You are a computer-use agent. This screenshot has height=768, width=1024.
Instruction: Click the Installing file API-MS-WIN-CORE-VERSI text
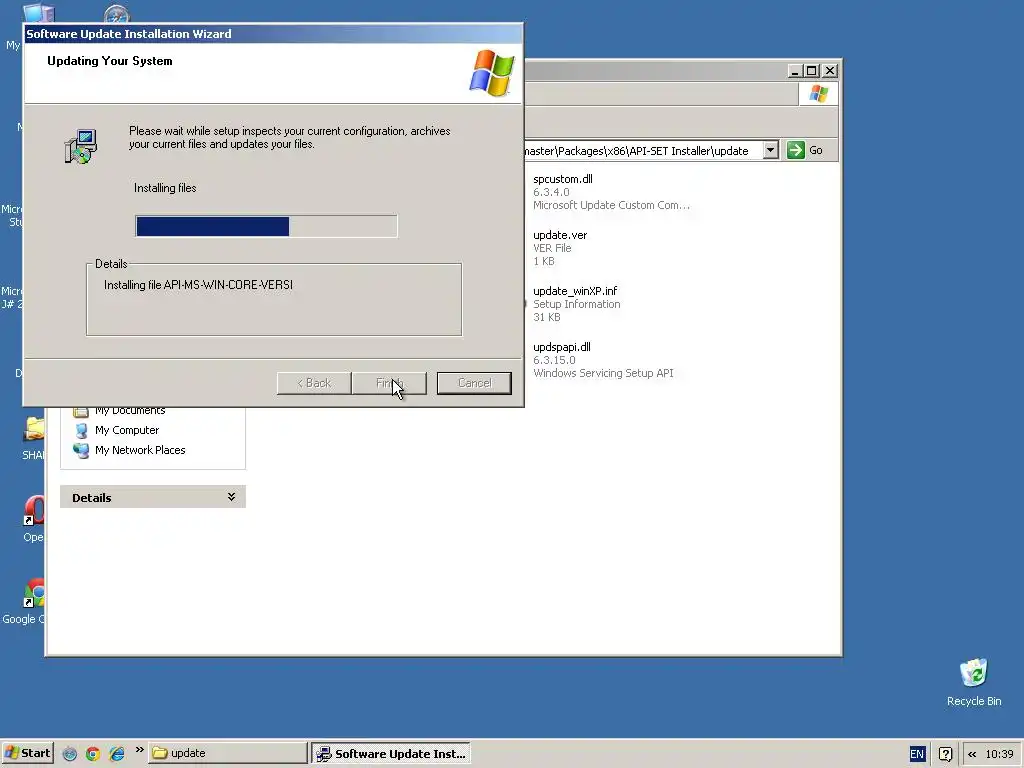199,285
